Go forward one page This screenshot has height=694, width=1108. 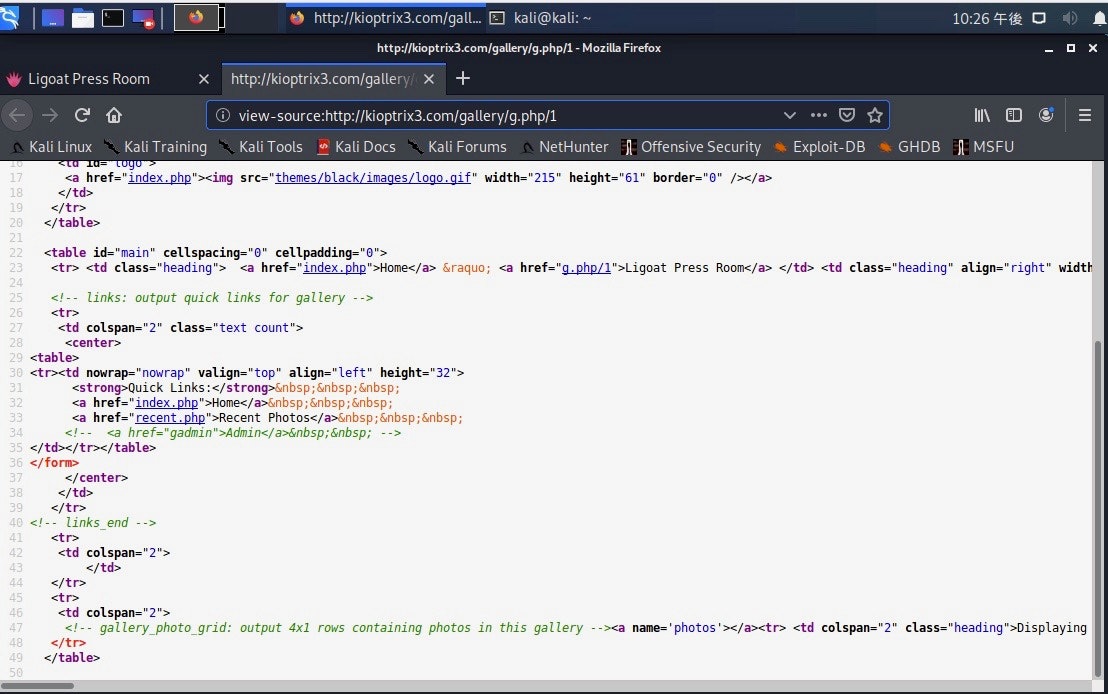coord(50,115)
